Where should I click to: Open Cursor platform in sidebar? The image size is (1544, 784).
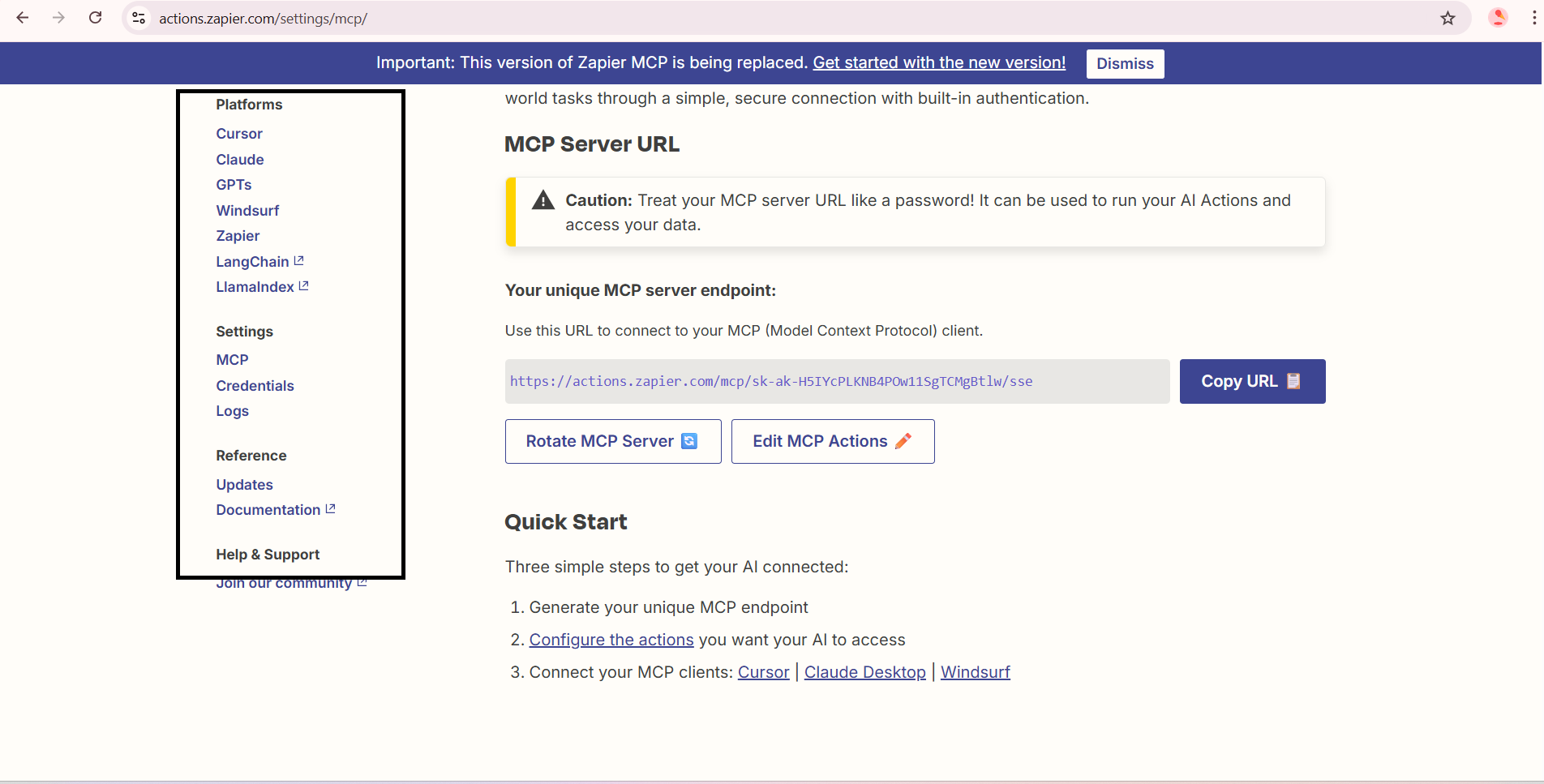tap(239, 134)
